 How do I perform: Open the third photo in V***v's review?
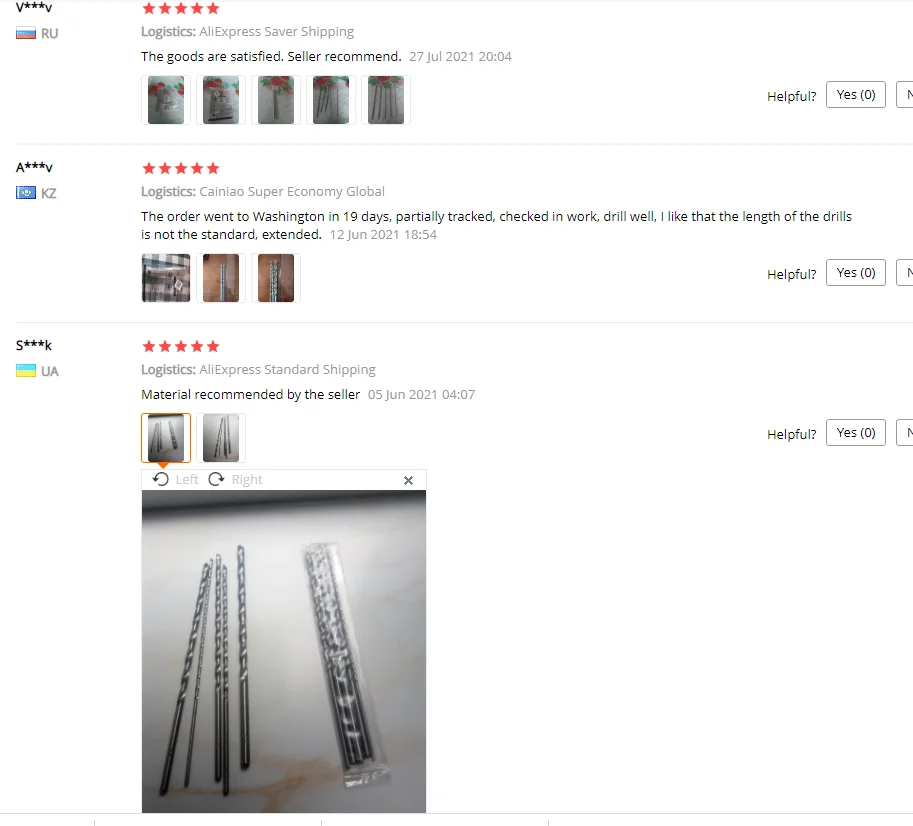coord(276,100)
